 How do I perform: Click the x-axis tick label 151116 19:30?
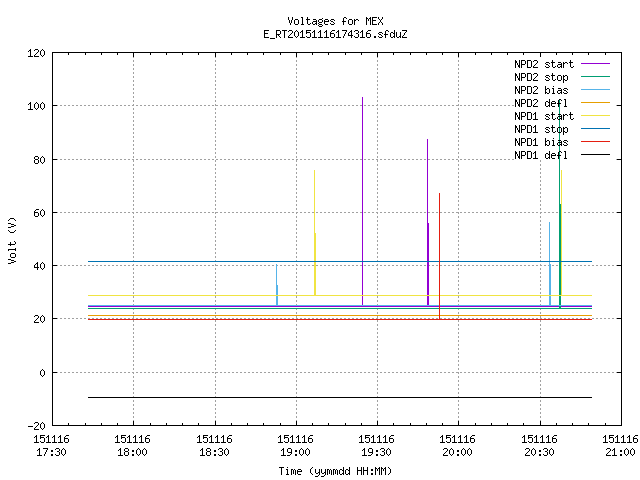[376, 446]
